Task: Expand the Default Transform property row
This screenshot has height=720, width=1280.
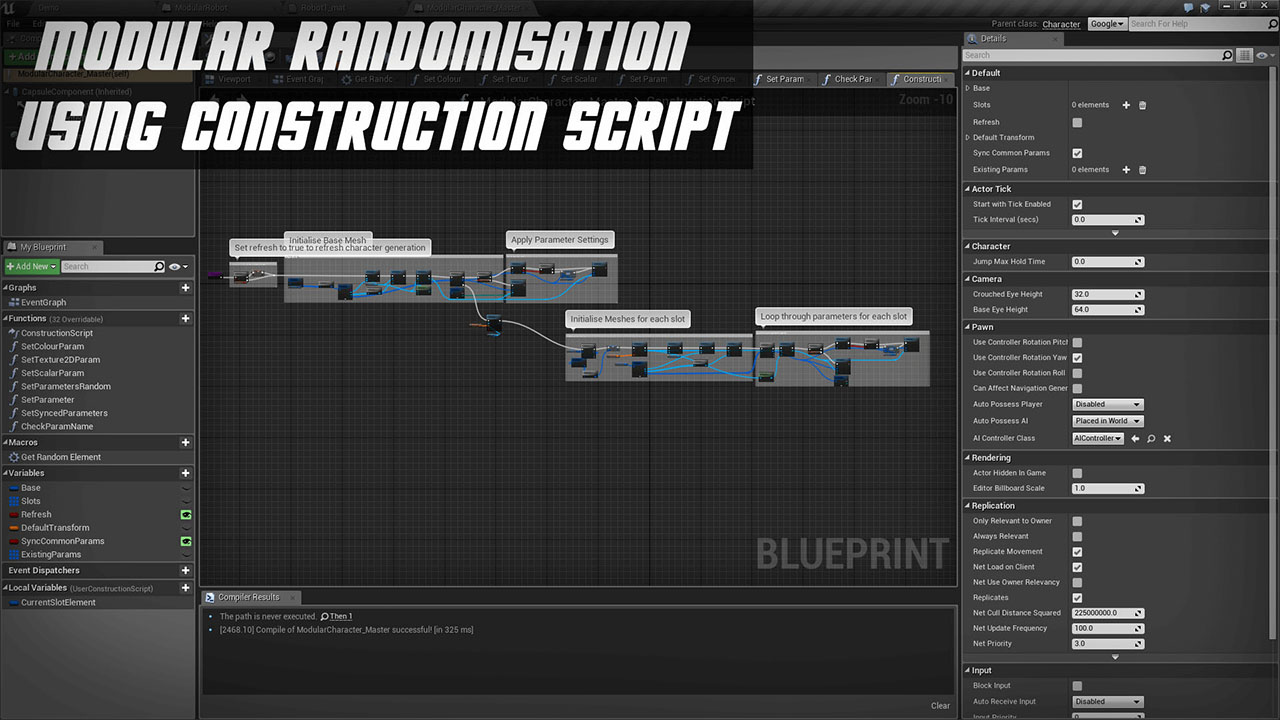Action: [968, 137]
